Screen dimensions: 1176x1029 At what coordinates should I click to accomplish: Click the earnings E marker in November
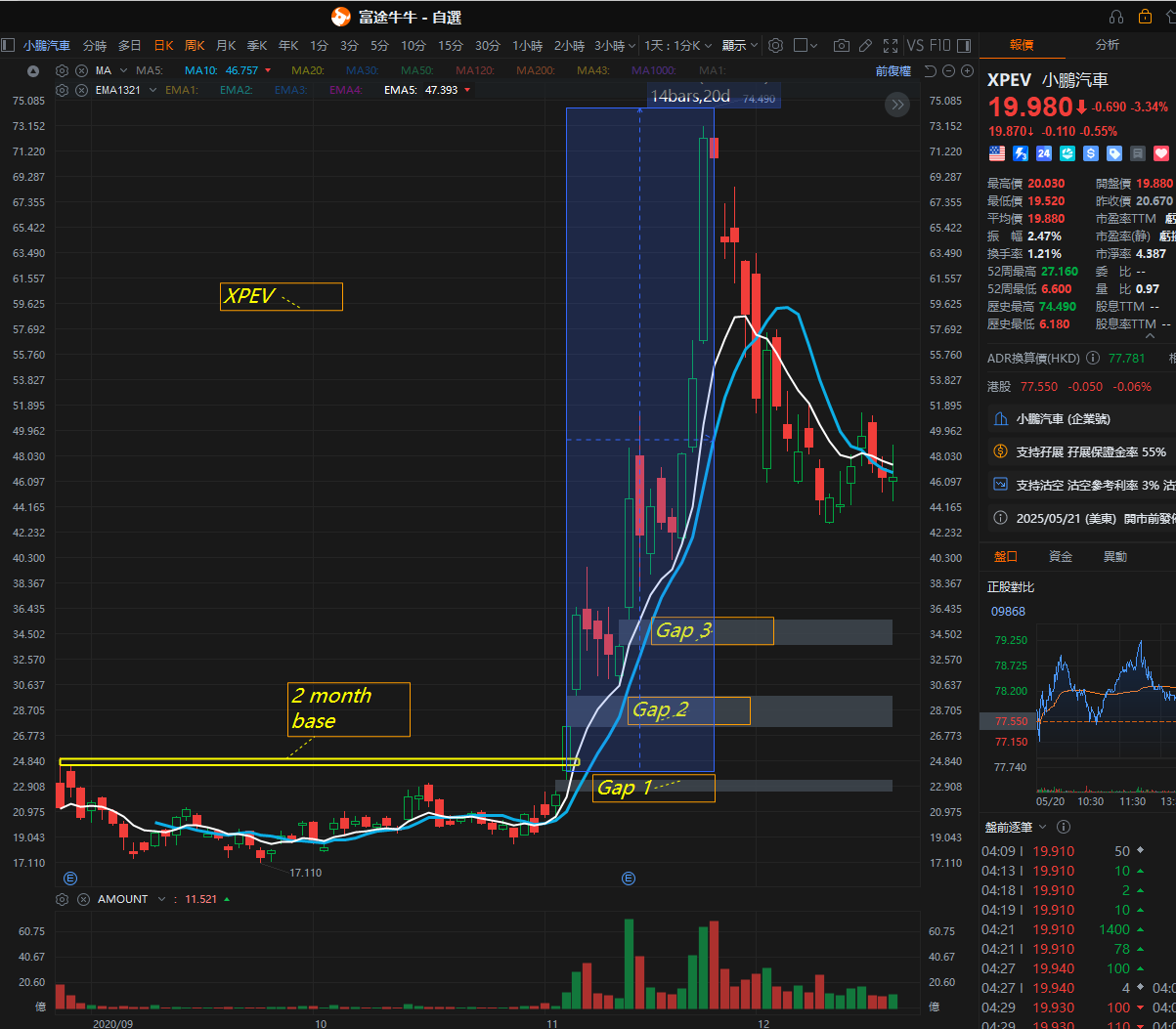pos(629,879)
